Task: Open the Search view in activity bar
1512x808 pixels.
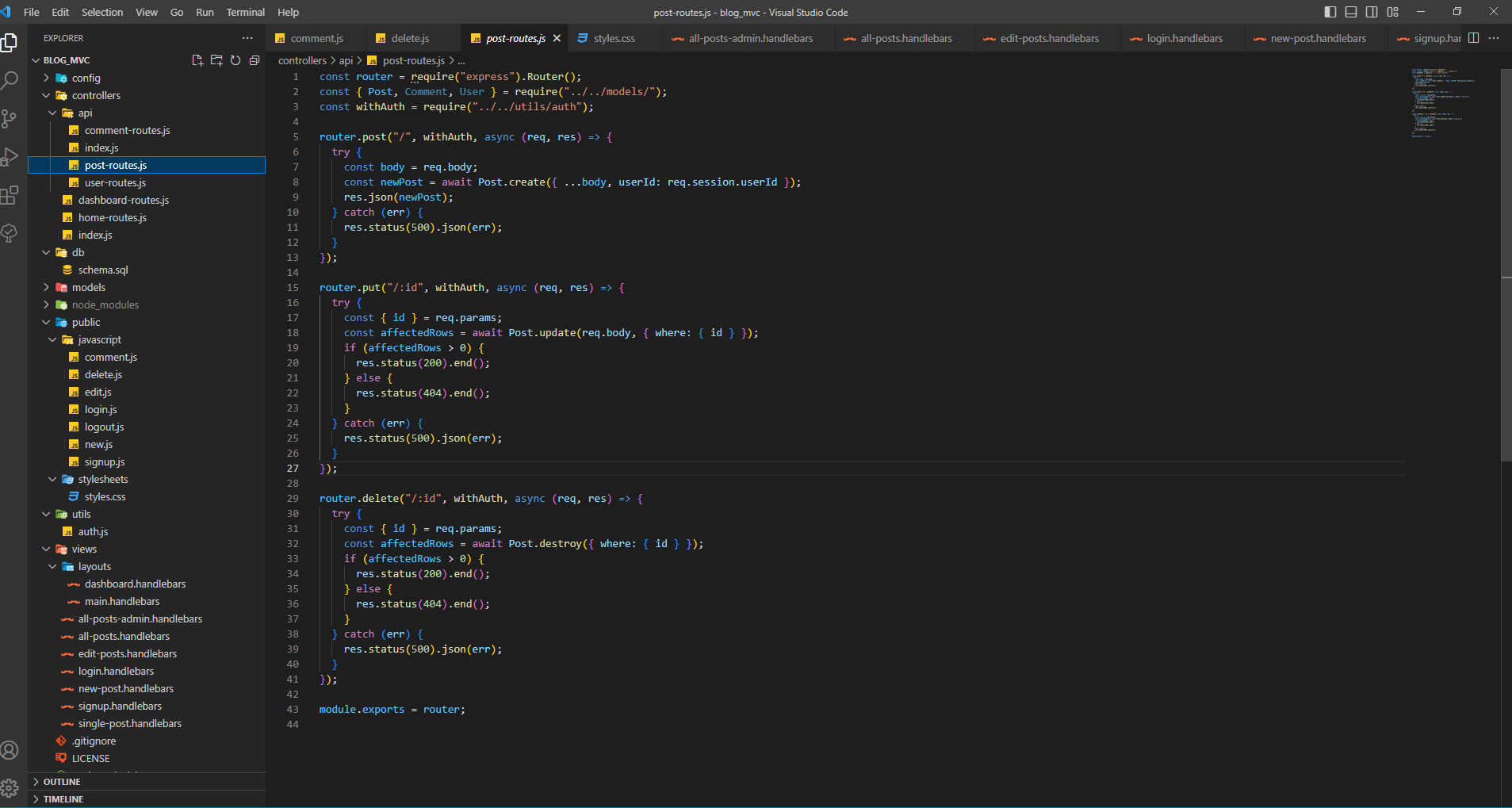Action: [10, 80]
